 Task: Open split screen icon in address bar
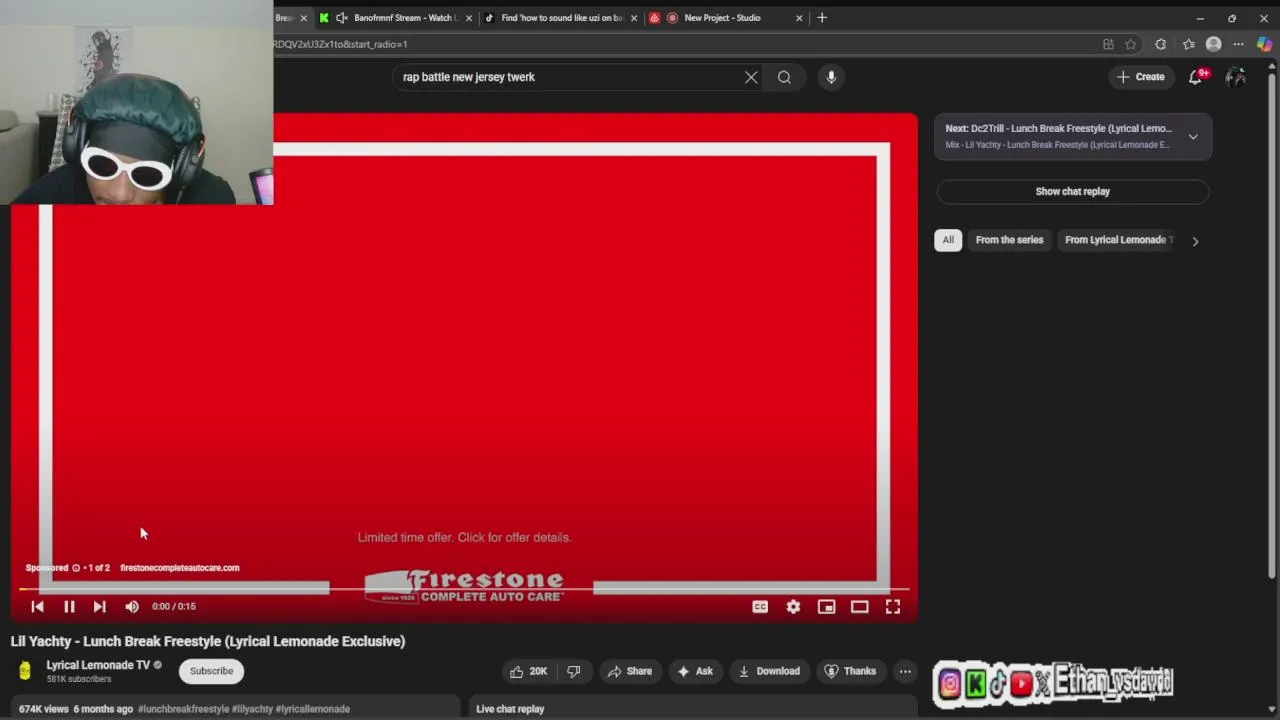[x=1108, y=44]
